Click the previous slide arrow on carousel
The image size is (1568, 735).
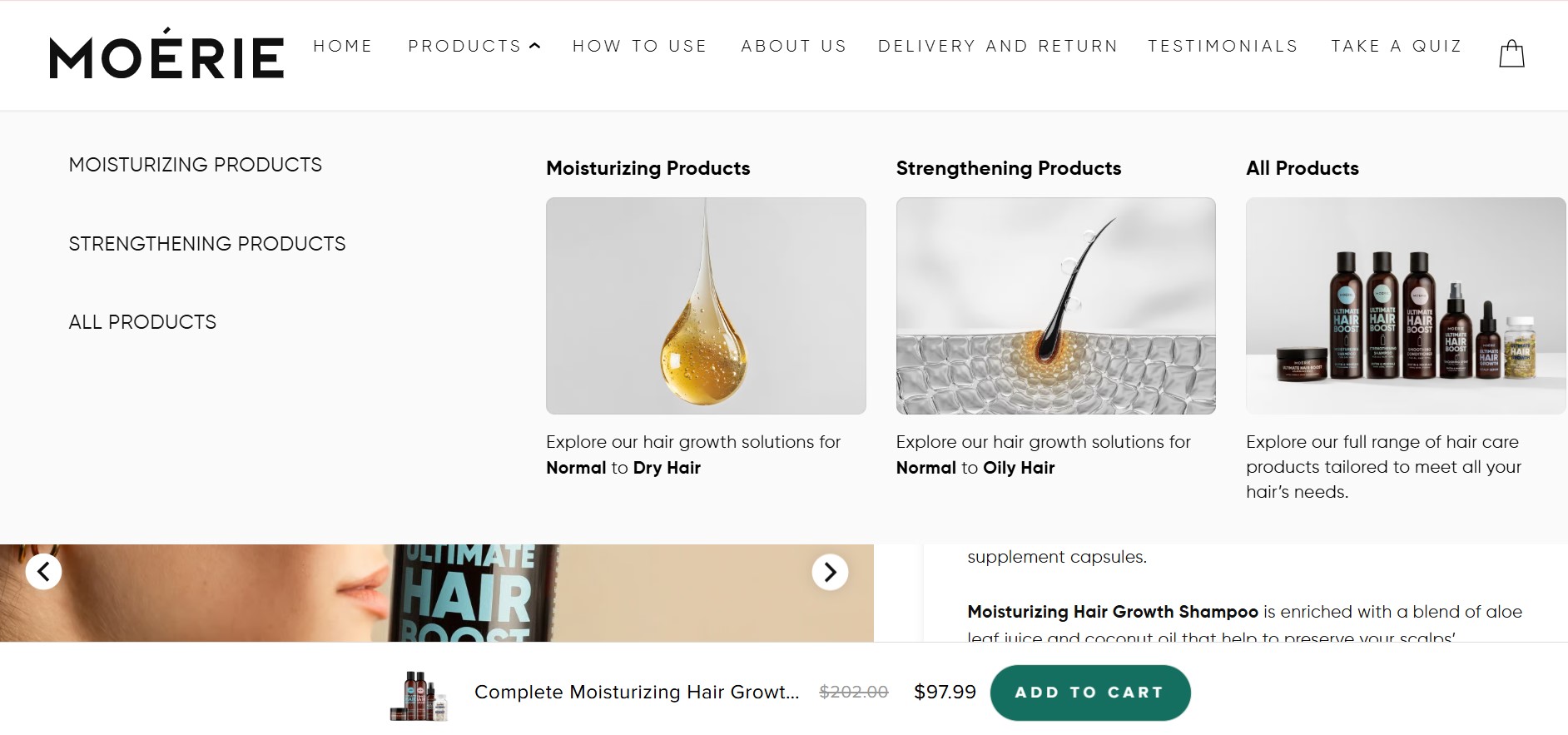click(x=43, y=572)
